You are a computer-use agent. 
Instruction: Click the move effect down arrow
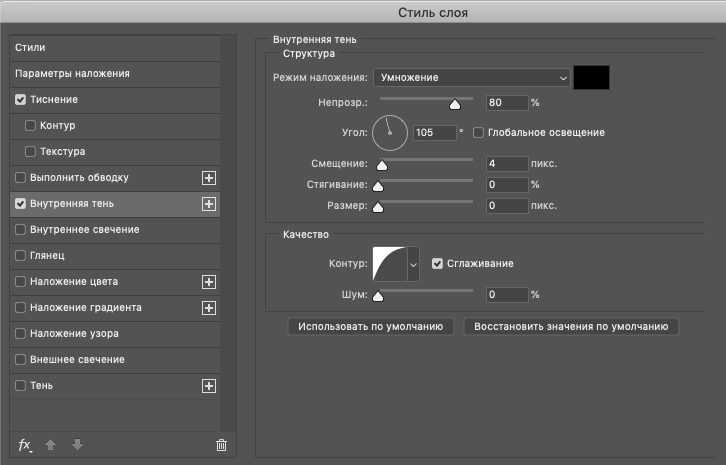click(77, 445)
